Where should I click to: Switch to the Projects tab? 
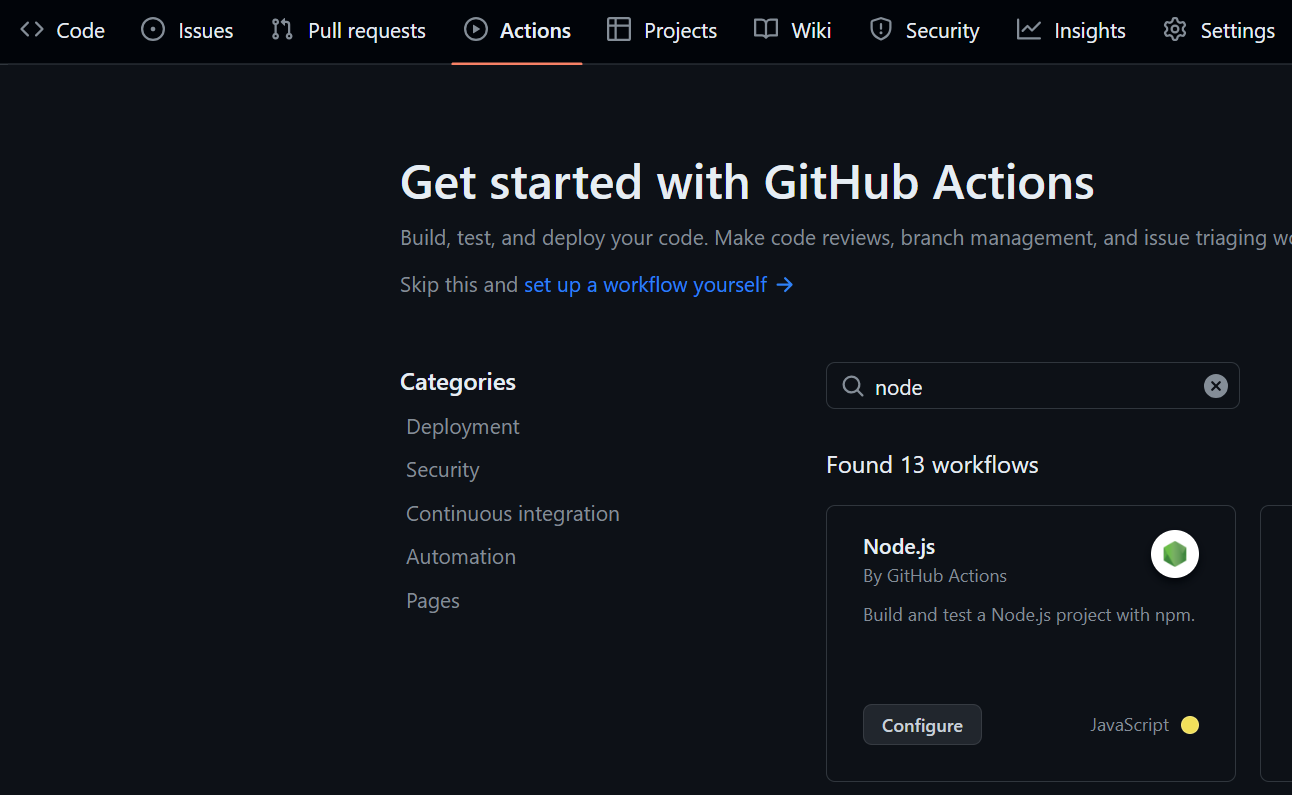(x=662, y=30)
